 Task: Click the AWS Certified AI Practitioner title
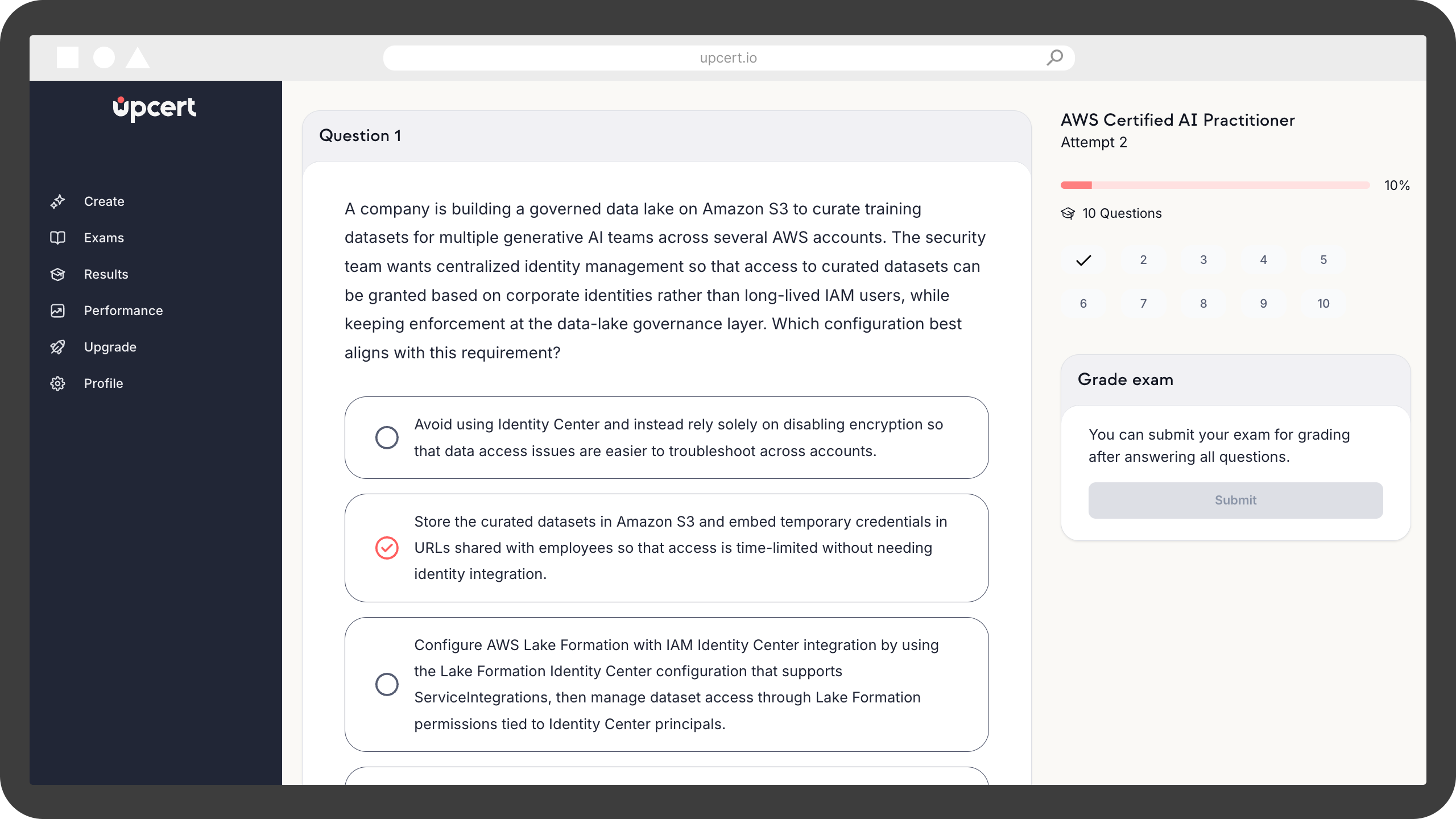click(x=1177, y=120)
